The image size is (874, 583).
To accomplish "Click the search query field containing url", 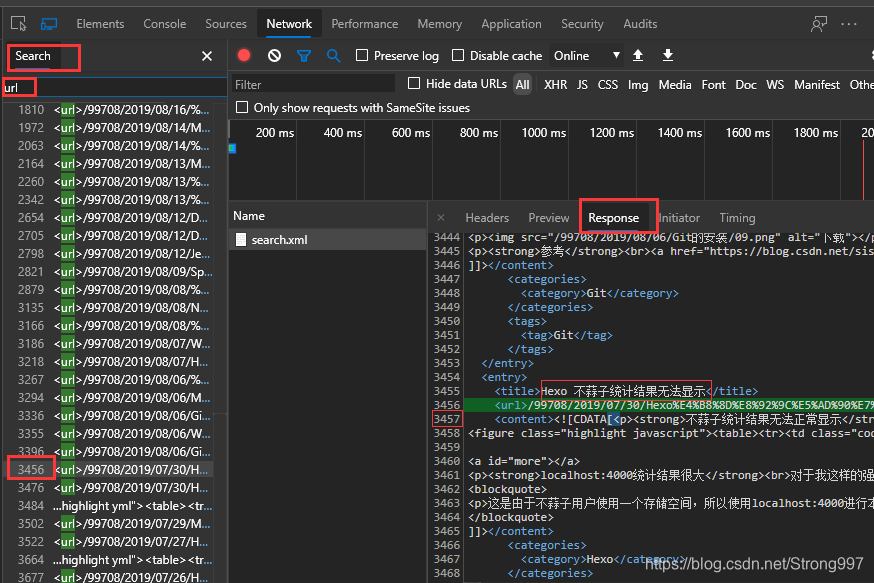I will [x=114, y=88].
